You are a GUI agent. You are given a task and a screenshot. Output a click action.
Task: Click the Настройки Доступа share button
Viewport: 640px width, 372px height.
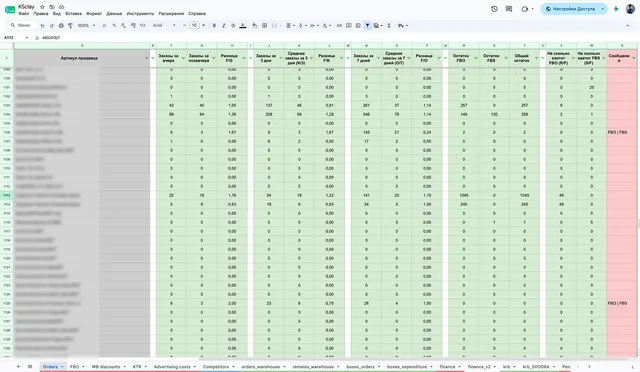click(570, 9)
